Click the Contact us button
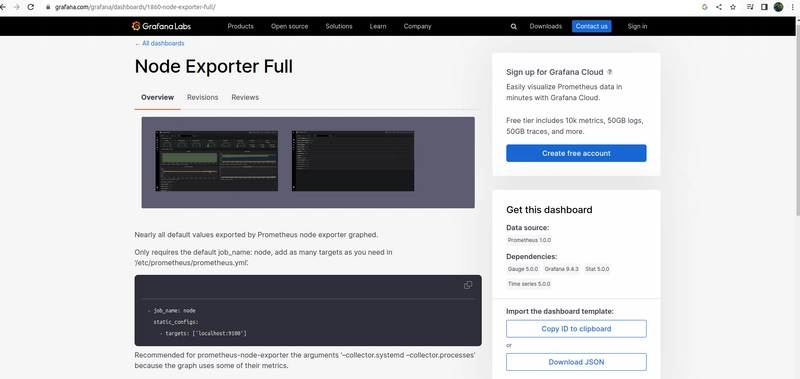This screenshot has height=379, width=800. 591,27
